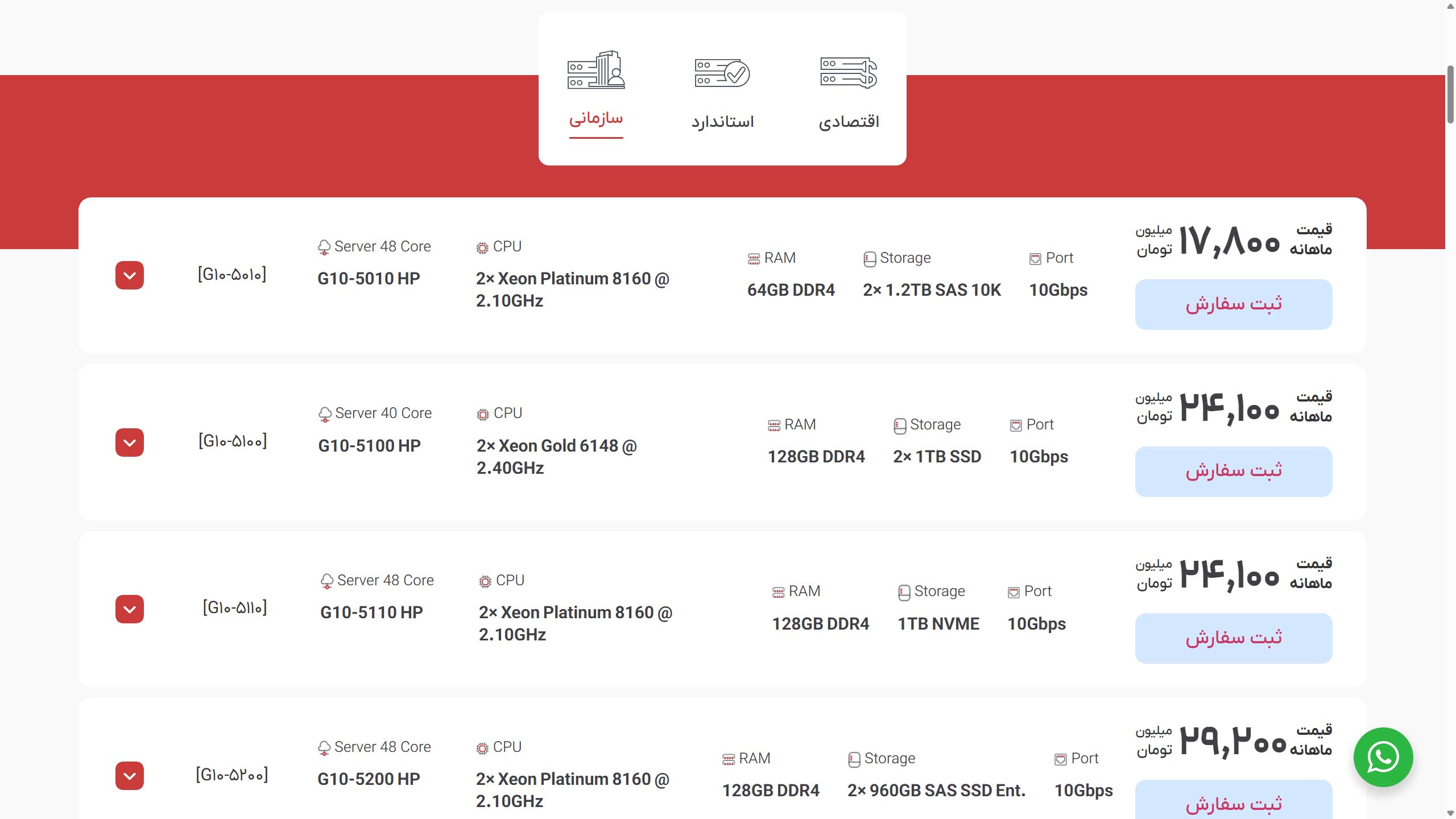The height and width of the screenshot is (819, 1456).
Task: Click the 2× 1TB SSD storage value
Action: pyautogui.click(x=937, y=457)
